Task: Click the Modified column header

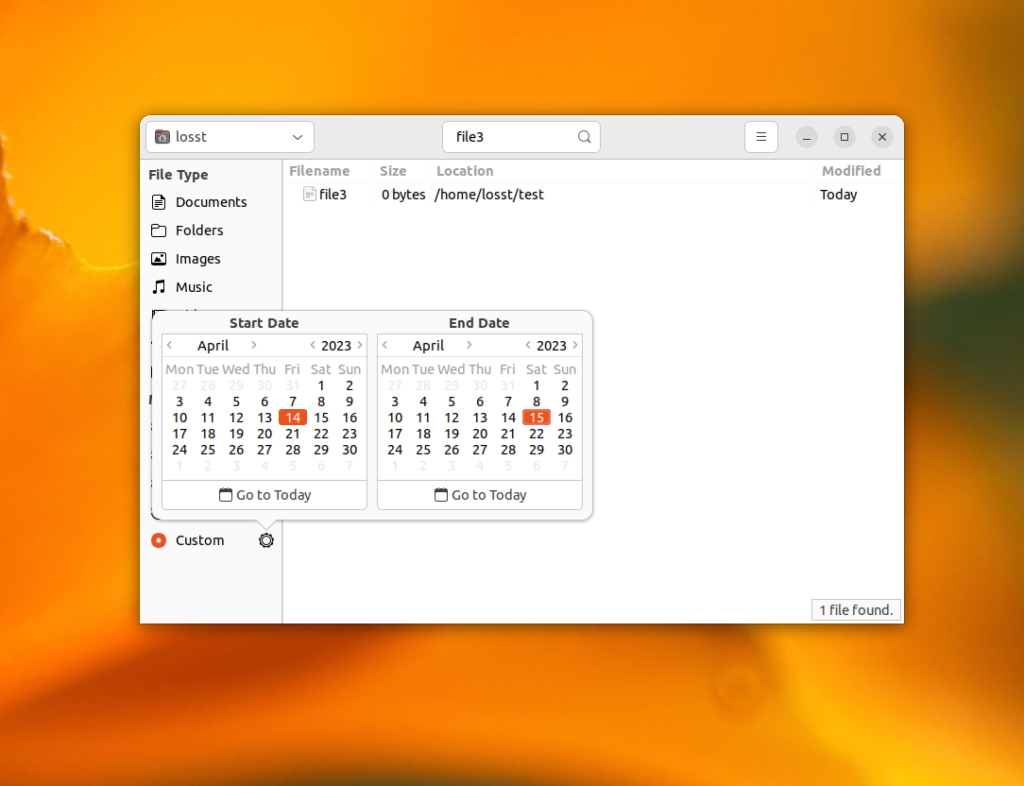Action: pyautogui.click(x=851, y=171)
